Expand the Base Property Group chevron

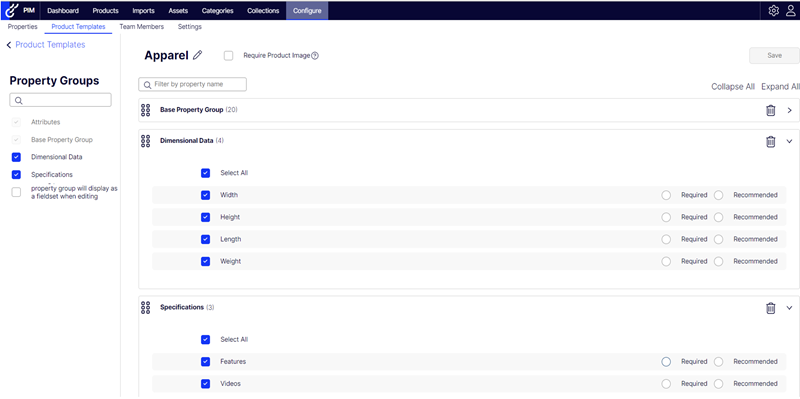point(789,110)
